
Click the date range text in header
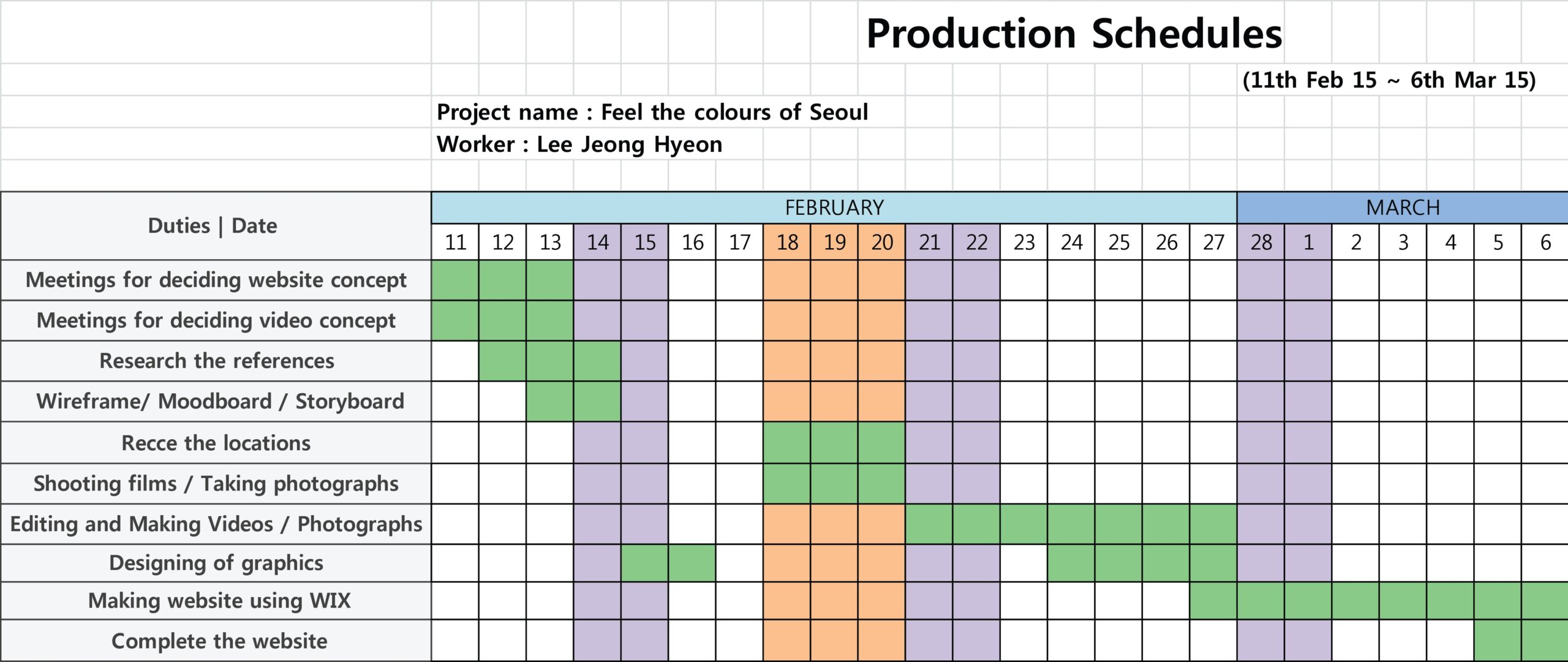(x=1389, y=80)
